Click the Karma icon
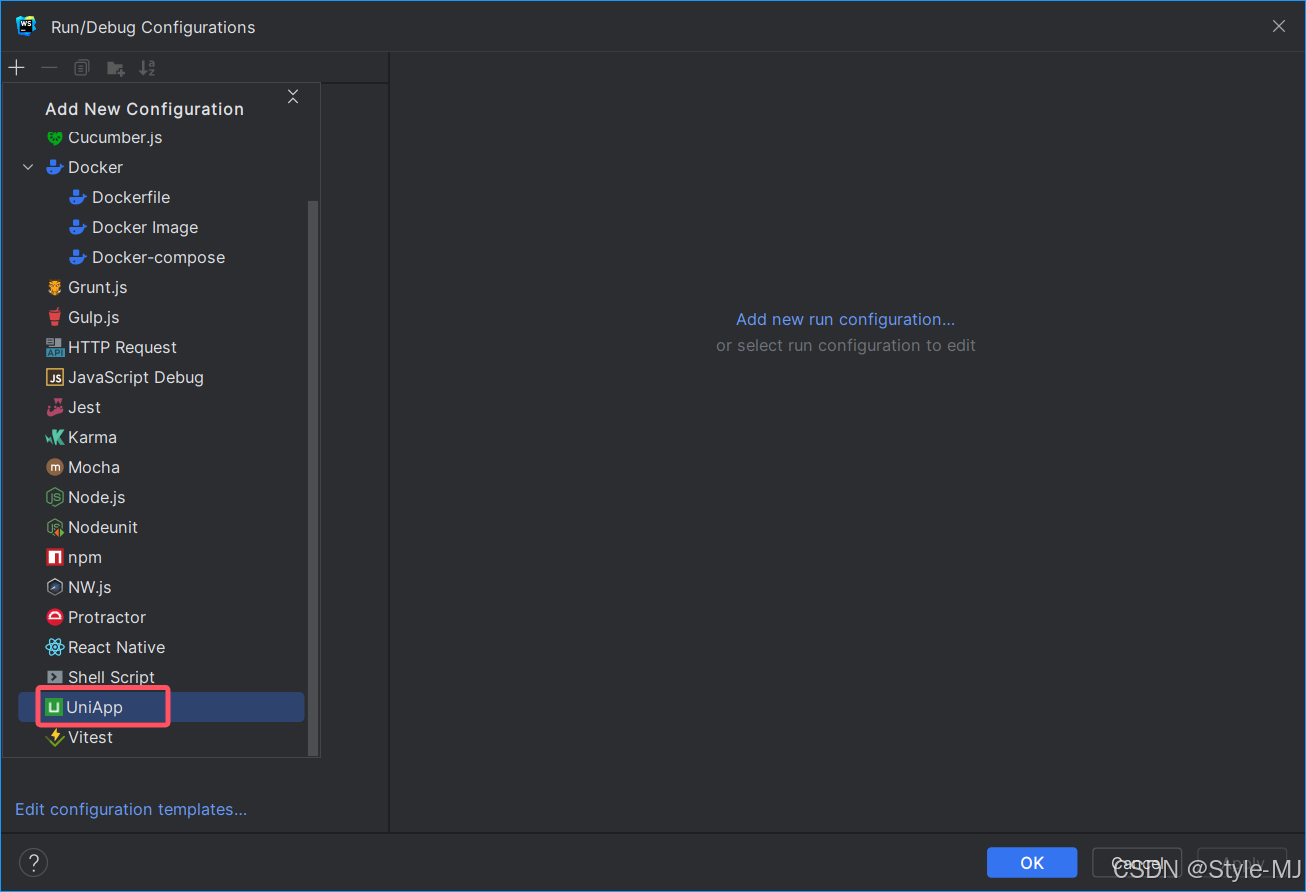The height and width of the screenshot is (892, 1306). coord(55,437)
